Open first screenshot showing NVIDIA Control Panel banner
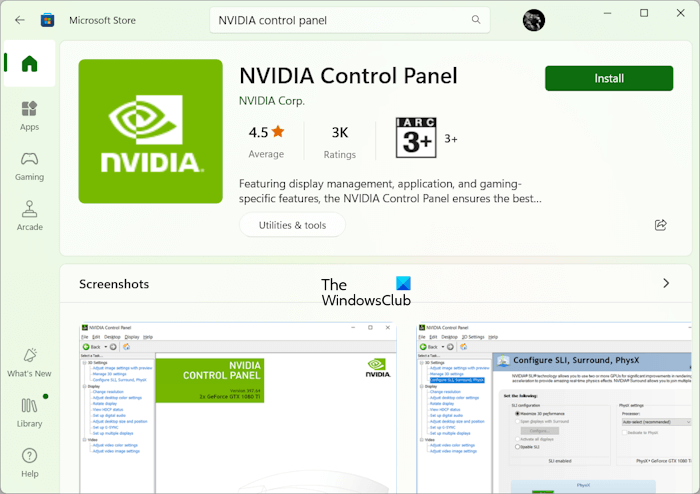700x494 pixels. pyautogui.click(x=238, y=408)
